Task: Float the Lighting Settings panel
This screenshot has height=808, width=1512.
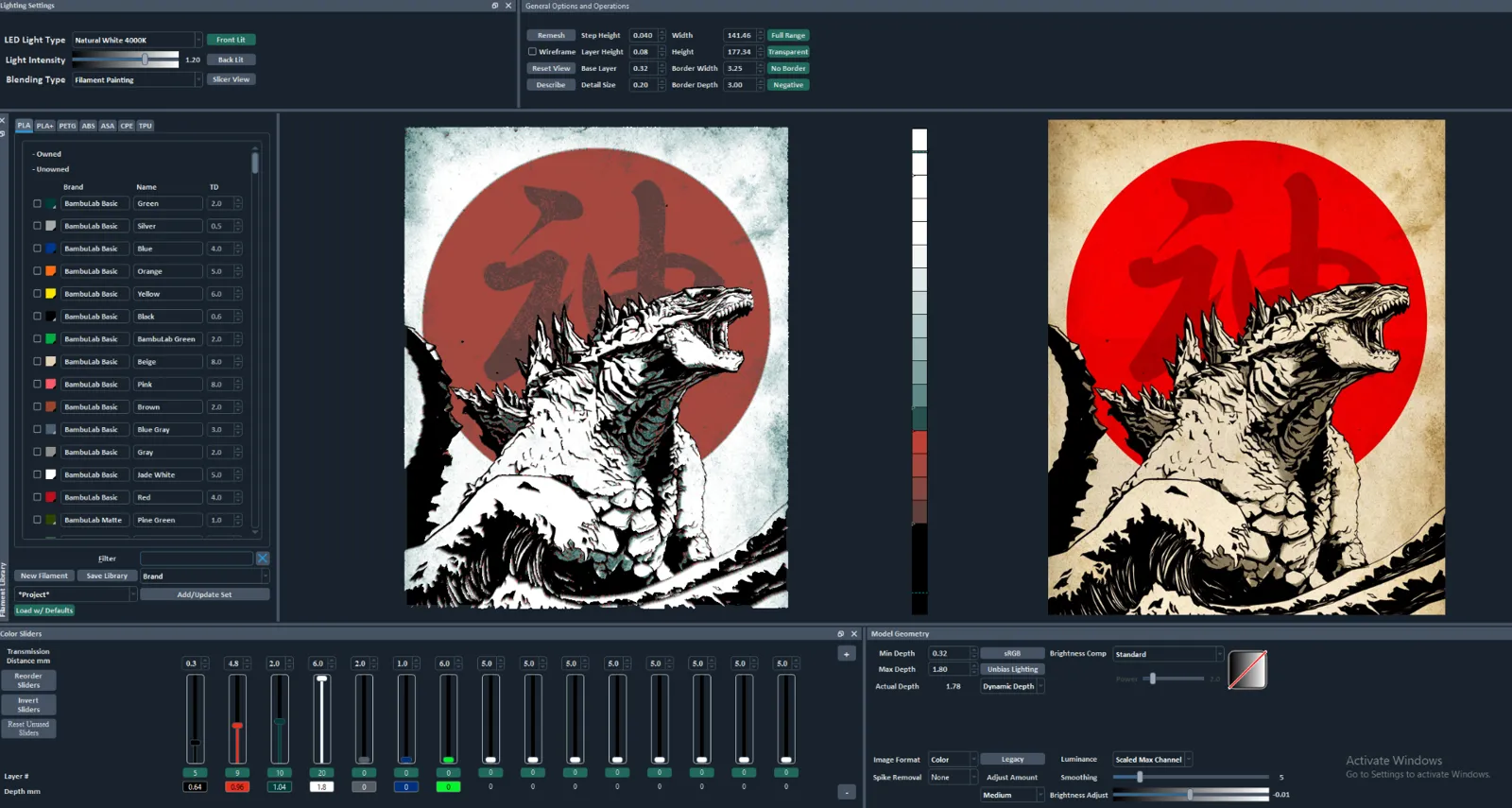Action: click(x=494, y=6)
